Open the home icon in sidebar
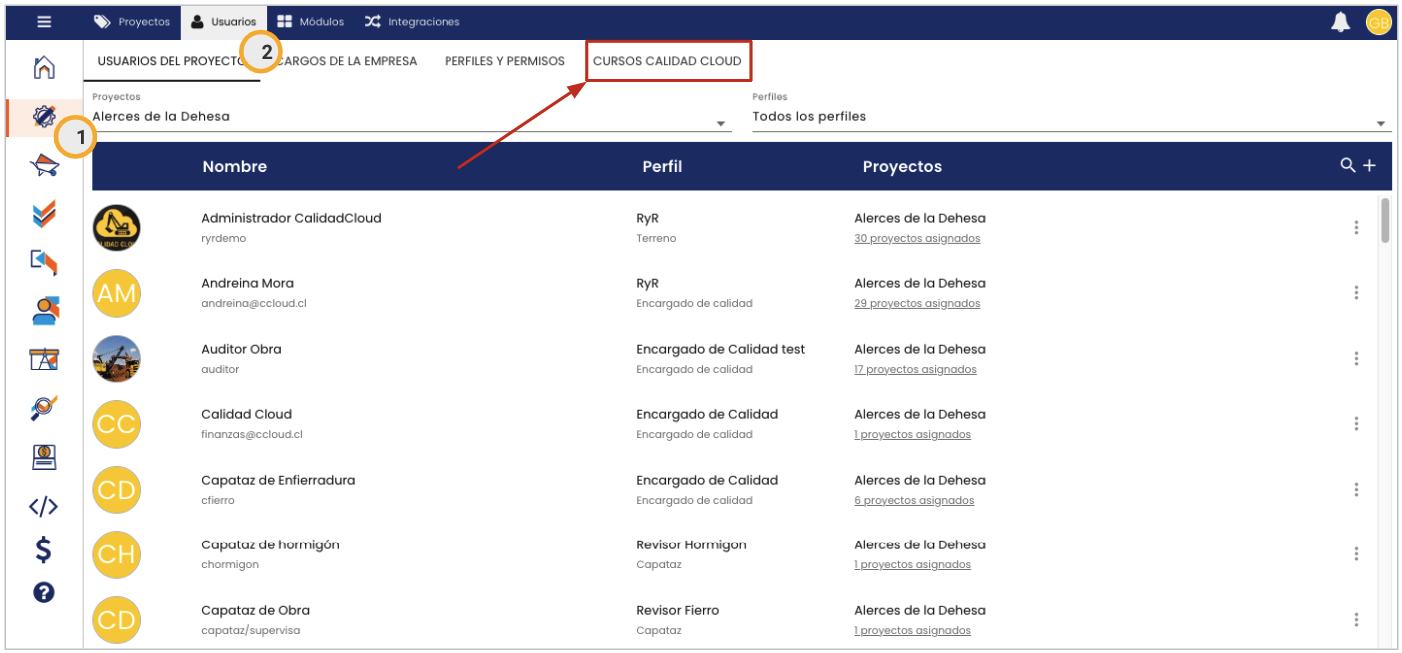Image resolution: width=1402 pixels, height=653 pixels. tap(44, 68)
